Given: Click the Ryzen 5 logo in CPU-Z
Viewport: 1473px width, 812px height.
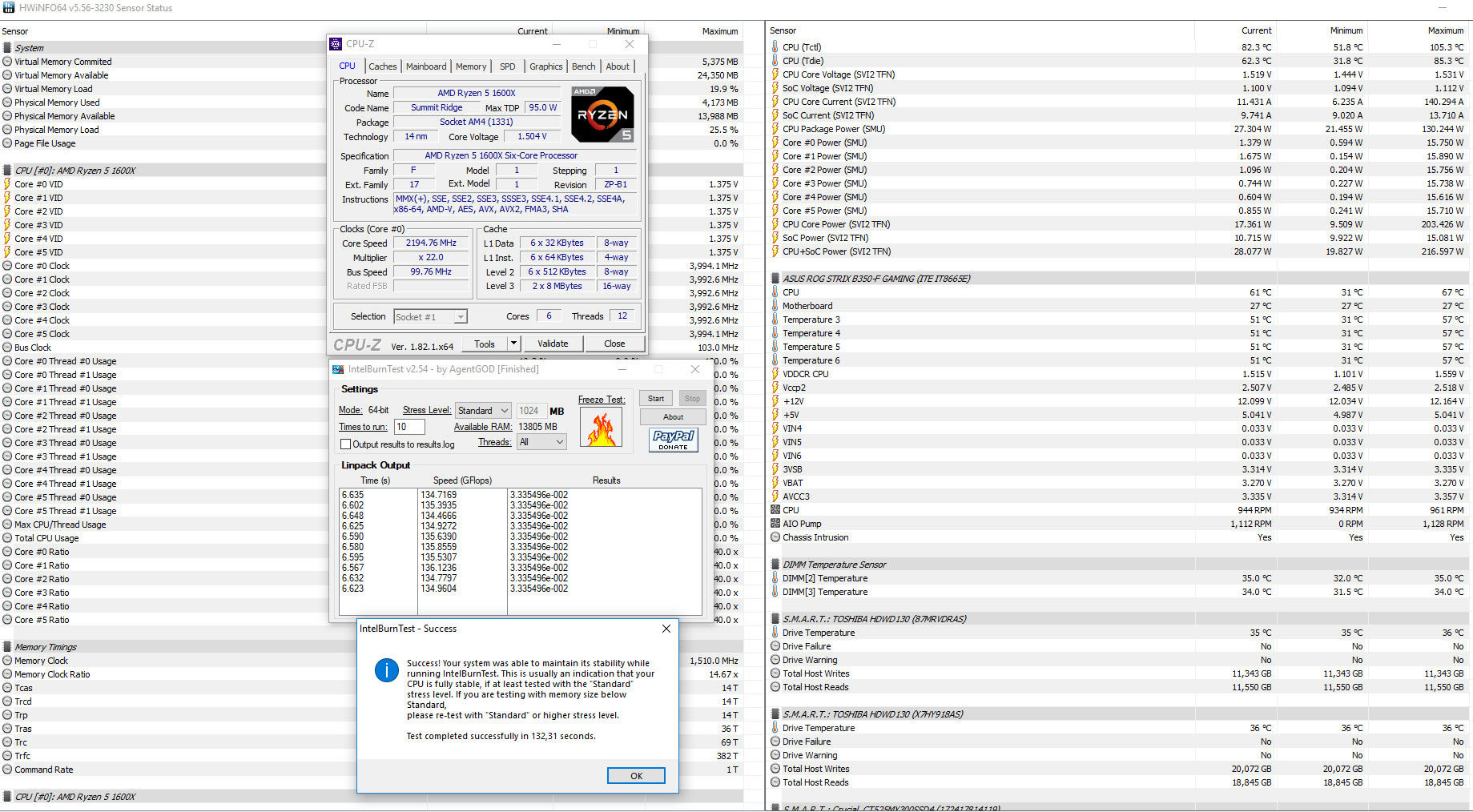Looking at the screenshot, I should [x=602, y=115].
